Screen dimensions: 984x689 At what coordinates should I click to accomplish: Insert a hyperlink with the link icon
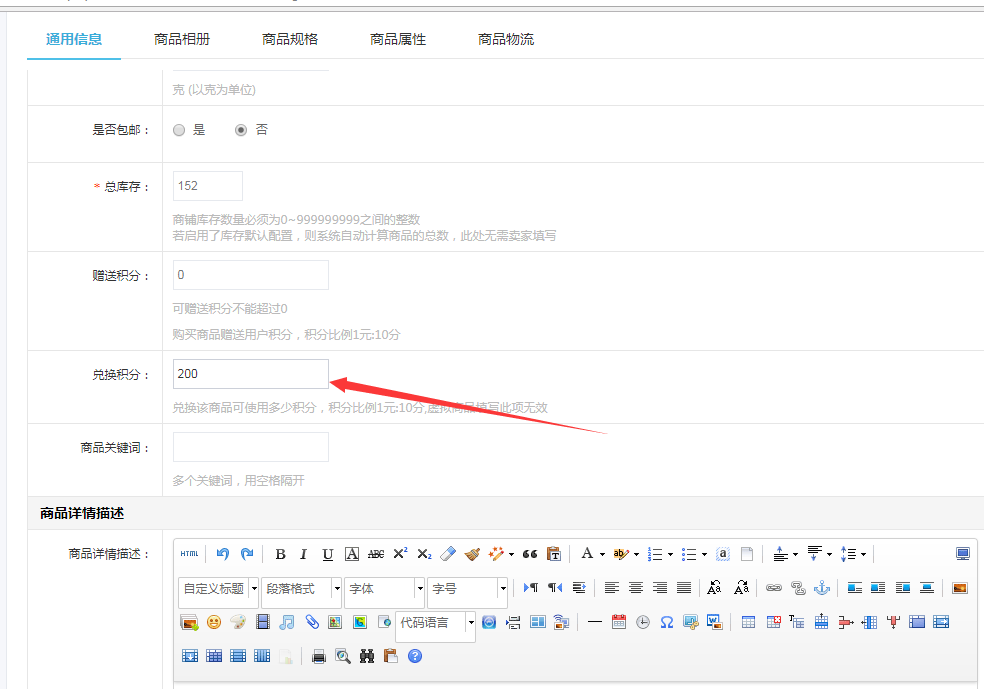(773, 588)
